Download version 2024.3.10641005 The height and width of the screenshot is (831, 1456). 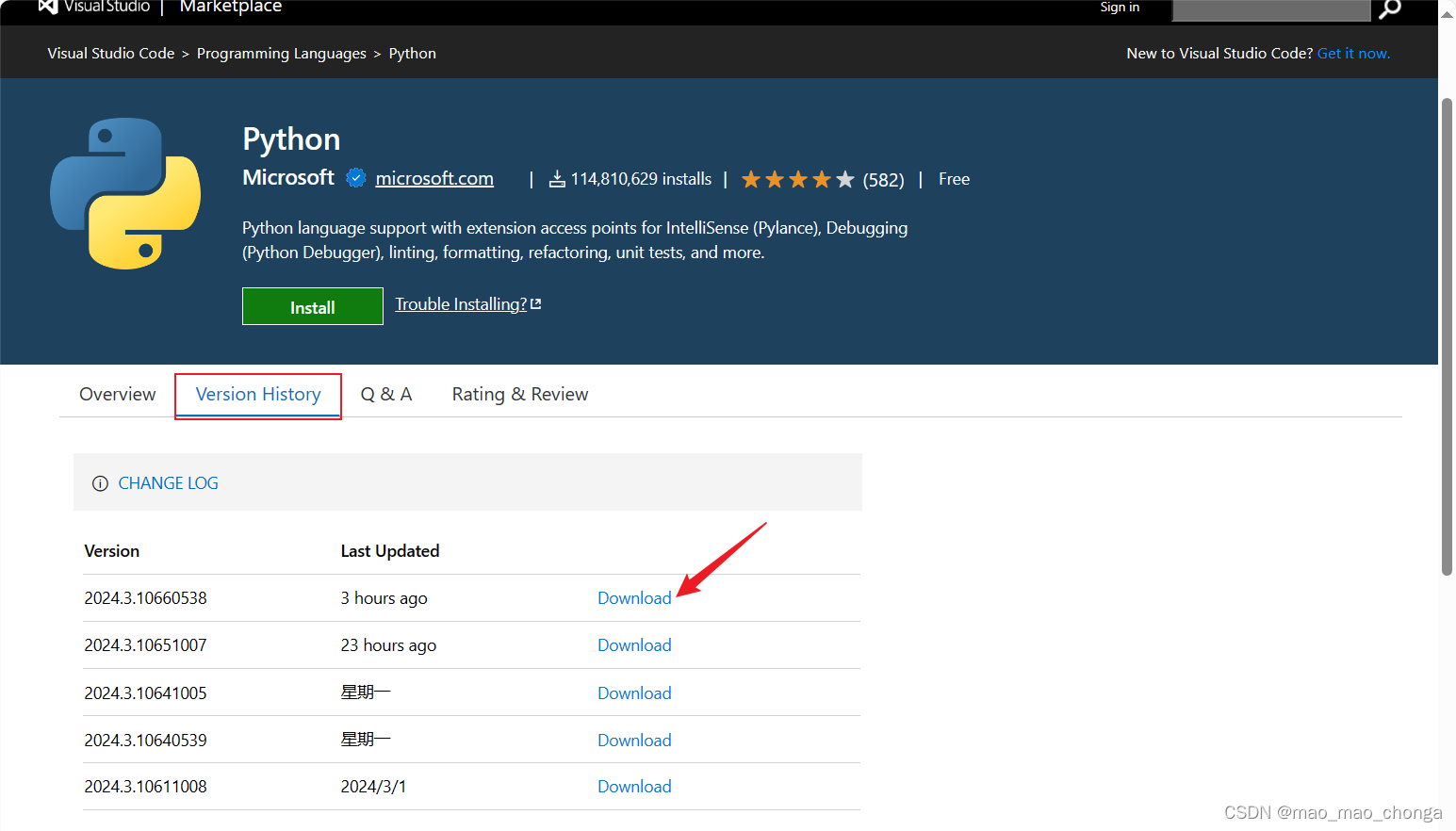click(634, 693)
